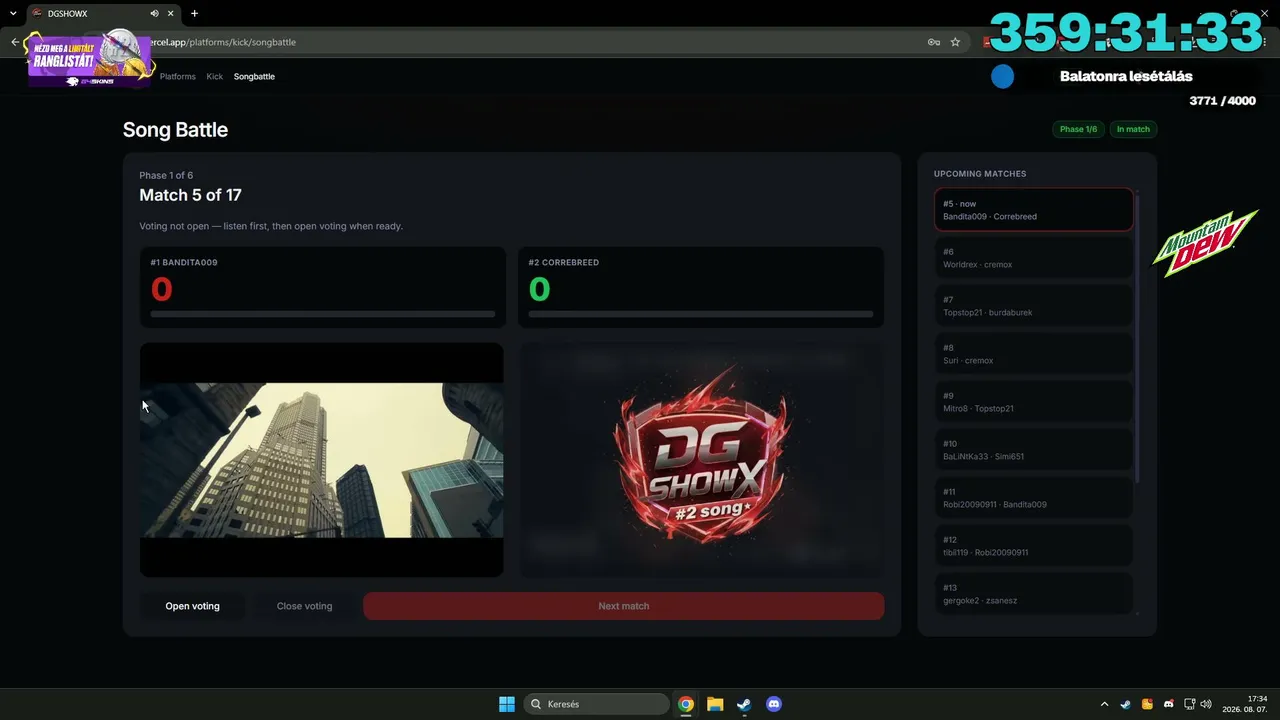Go to the Kick breadcrumb

pyautogui.click(x=215, y=76)
